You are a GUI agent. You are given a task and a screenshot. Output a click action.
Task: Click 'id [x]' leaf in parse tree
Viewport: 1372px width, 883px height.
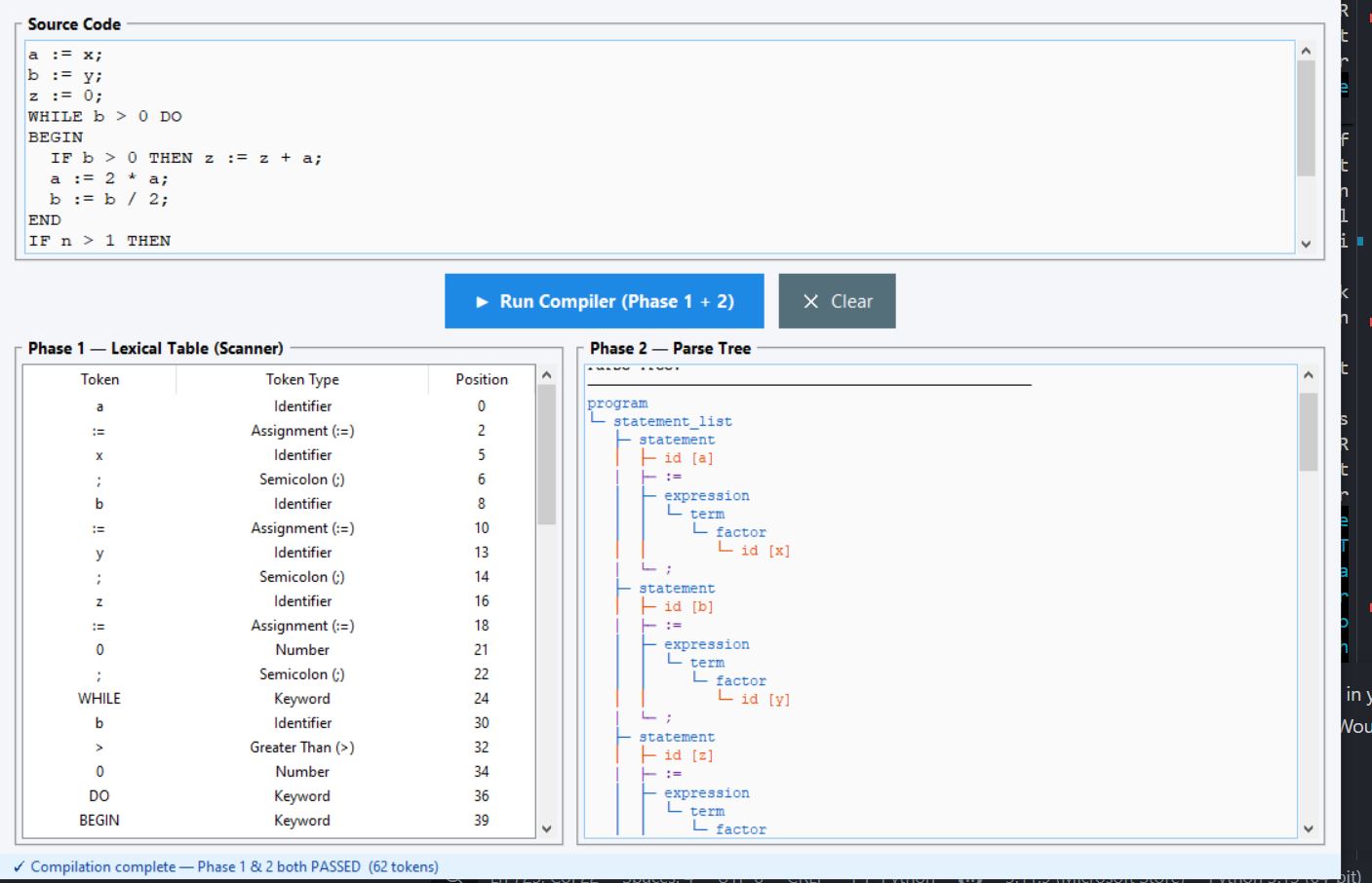point(765,551)
